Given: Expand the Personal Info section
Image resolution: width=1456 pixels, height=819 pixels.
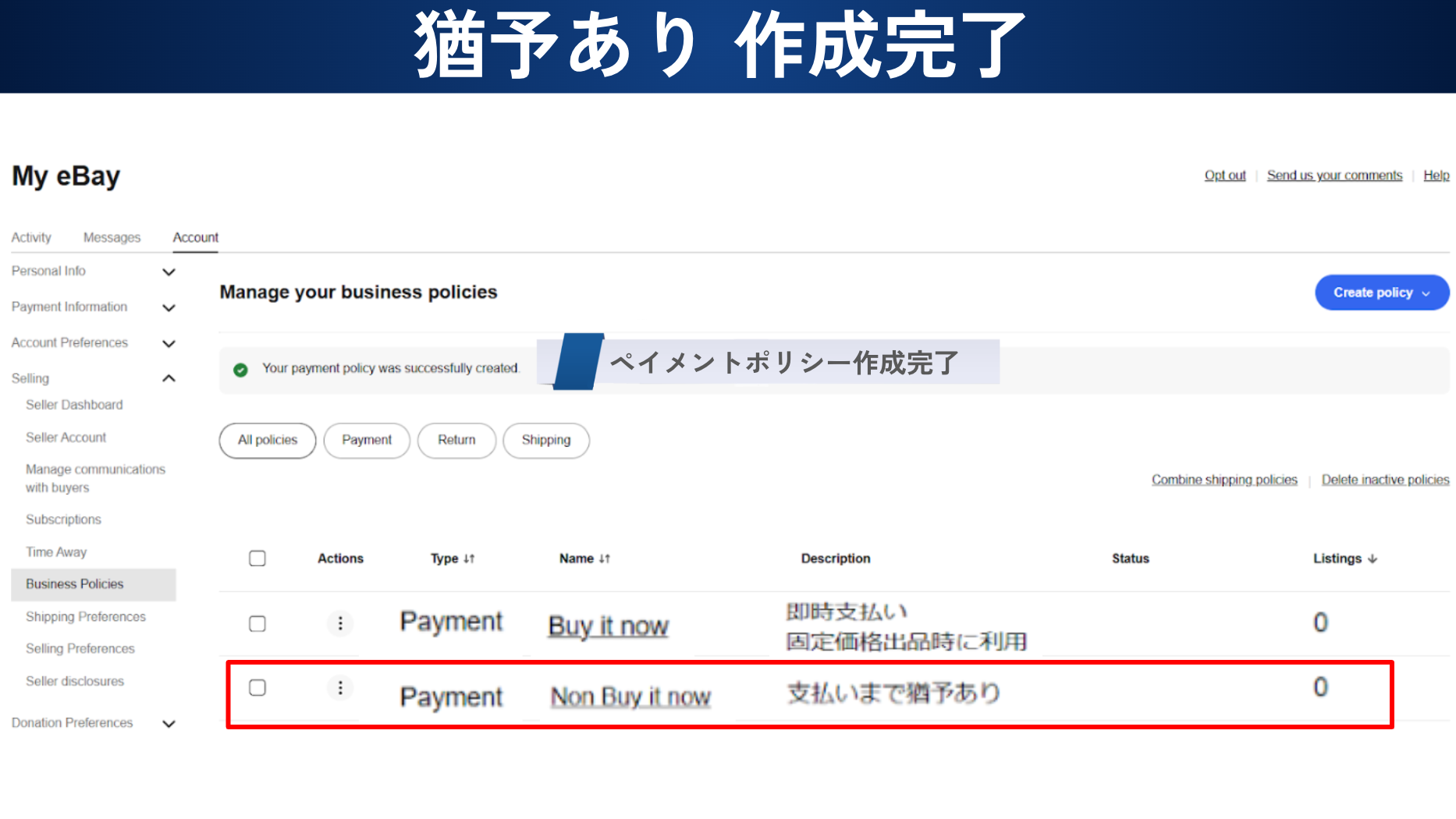Looking at the screenshot, I should tap(169, 272).
